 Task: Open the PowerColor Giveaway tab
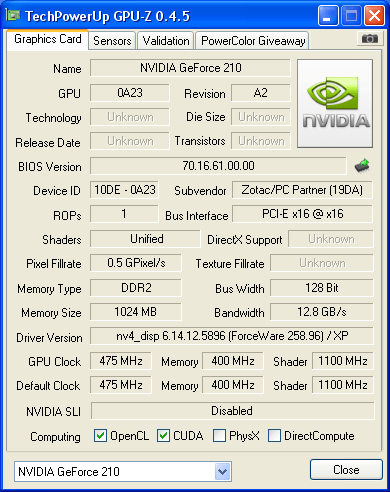click(x=253, y=41)
